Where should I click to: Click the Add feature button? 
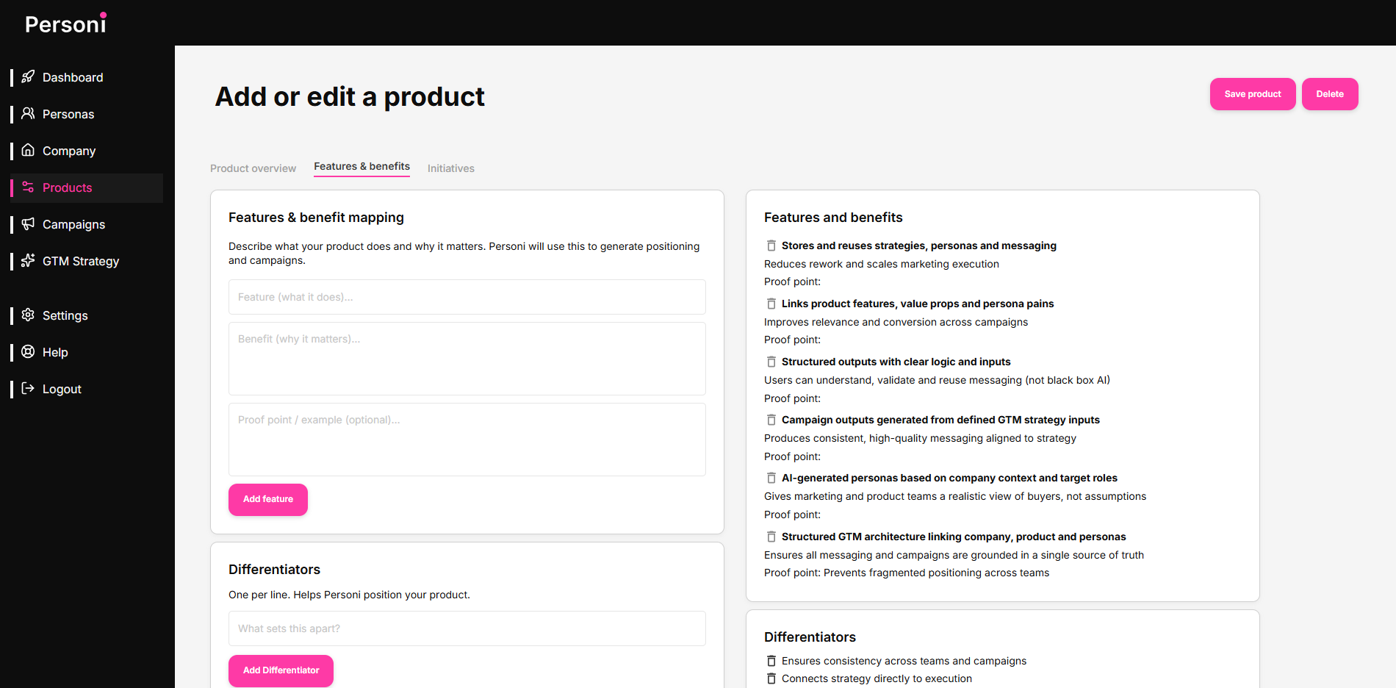(268, 499)
